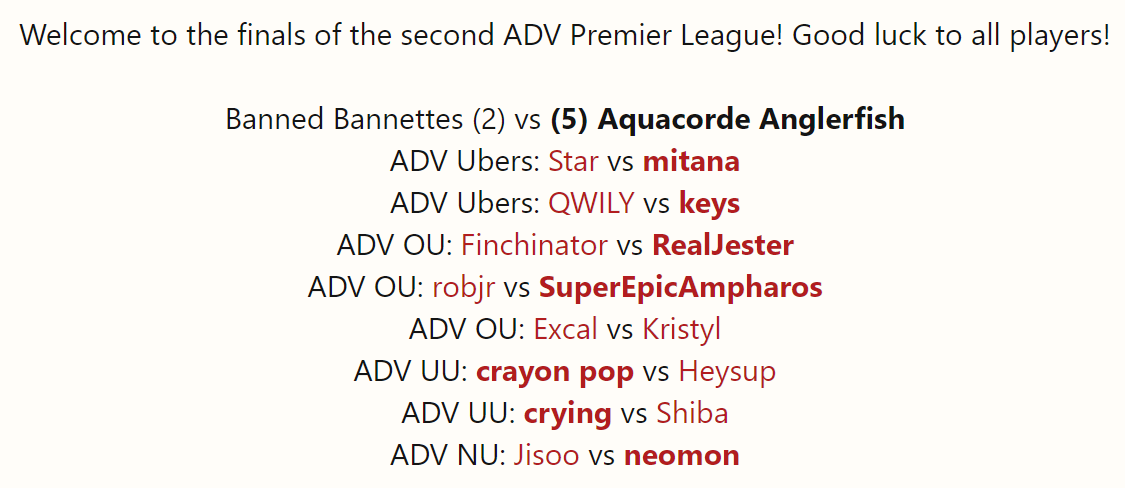Open Jisoo's profile link

pyautogui.click(x=546, y=456)
